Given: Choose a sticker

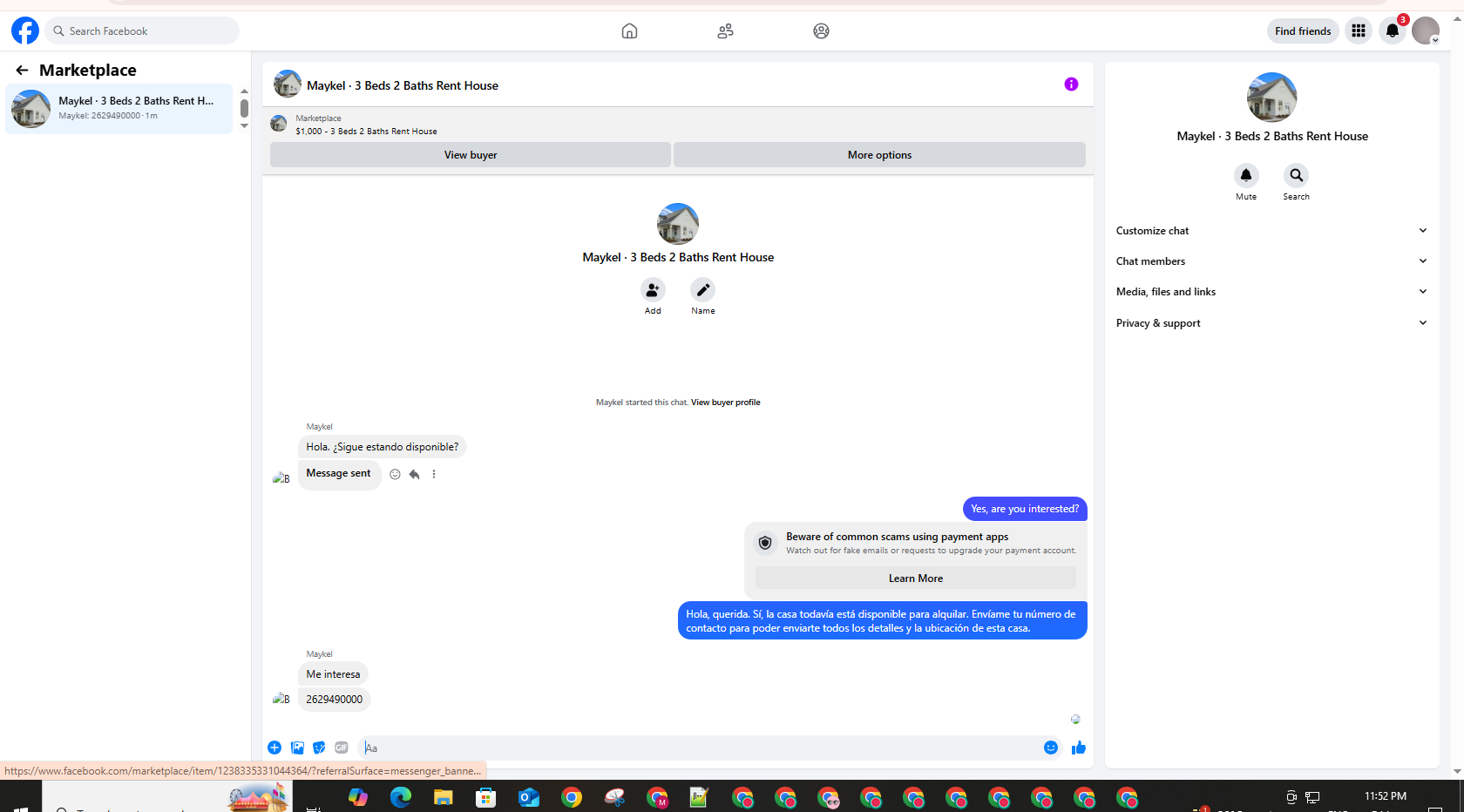Looking at the screenshot, I should click(319, 748).
